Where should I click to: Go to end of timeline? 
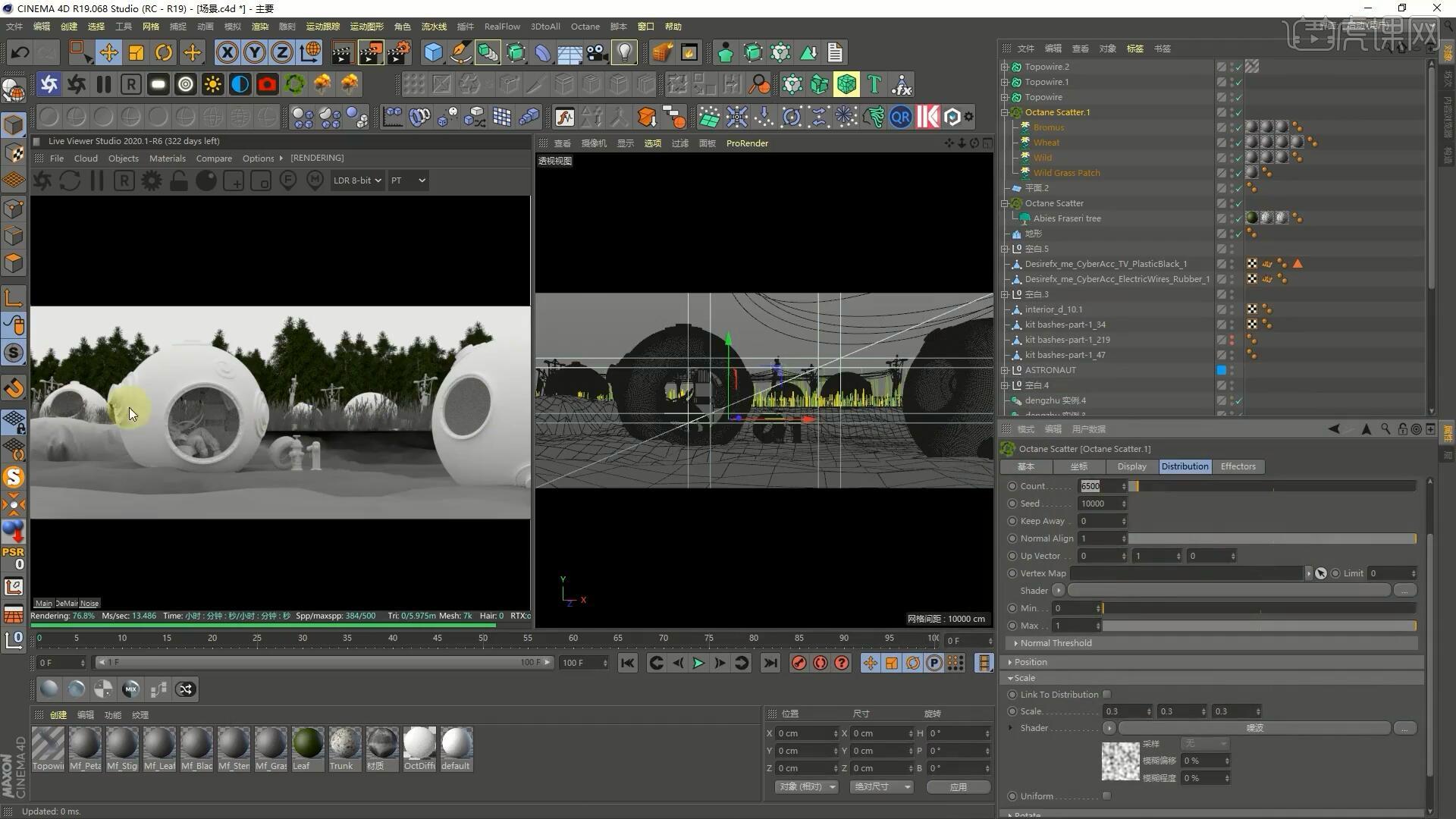pos(770,663)
